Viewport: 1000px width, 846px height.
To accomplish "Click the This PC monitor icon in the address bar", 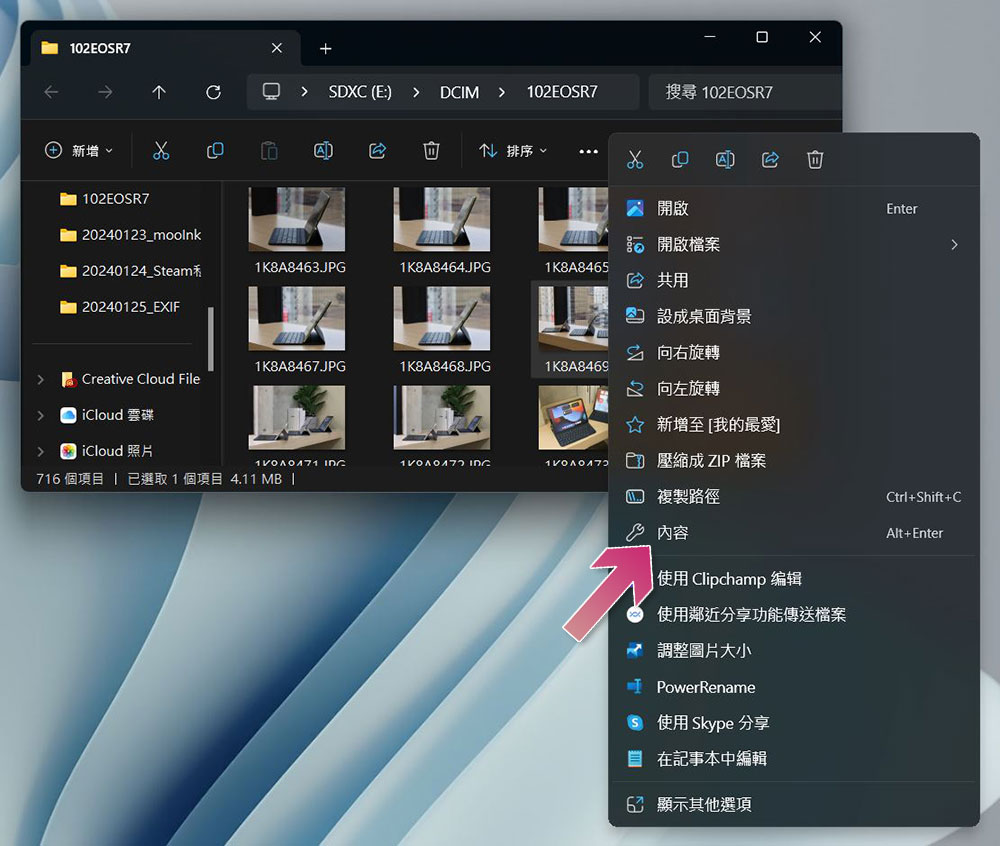I will 271,92.
